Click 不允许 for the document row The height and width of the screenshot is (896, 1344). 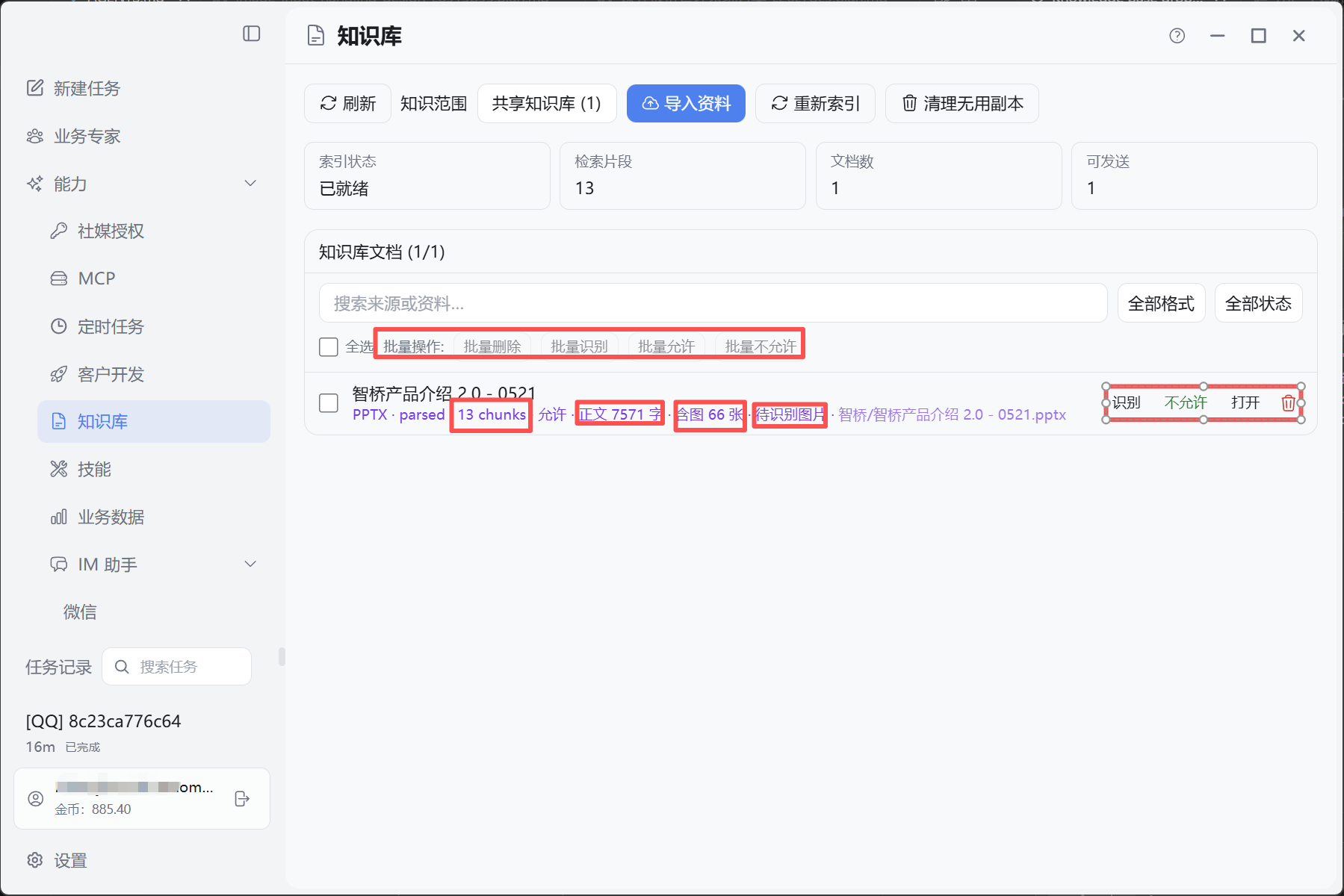(1186, 403)
